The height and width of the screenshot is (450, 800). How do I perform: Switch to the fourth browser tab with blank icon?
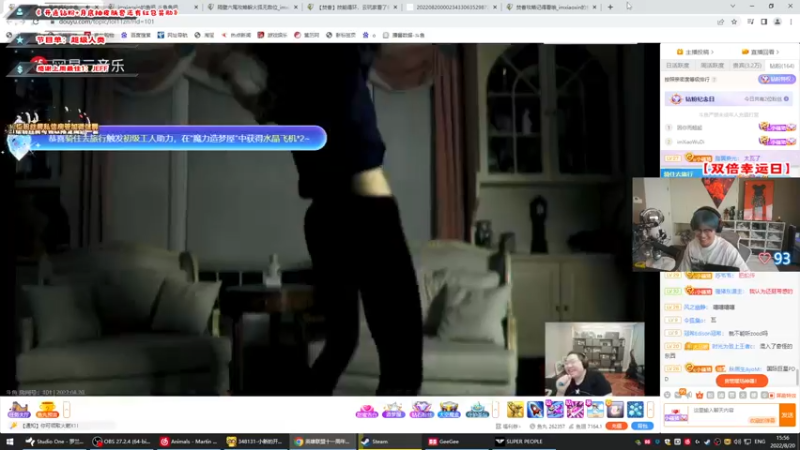click(x=452, y=7)
